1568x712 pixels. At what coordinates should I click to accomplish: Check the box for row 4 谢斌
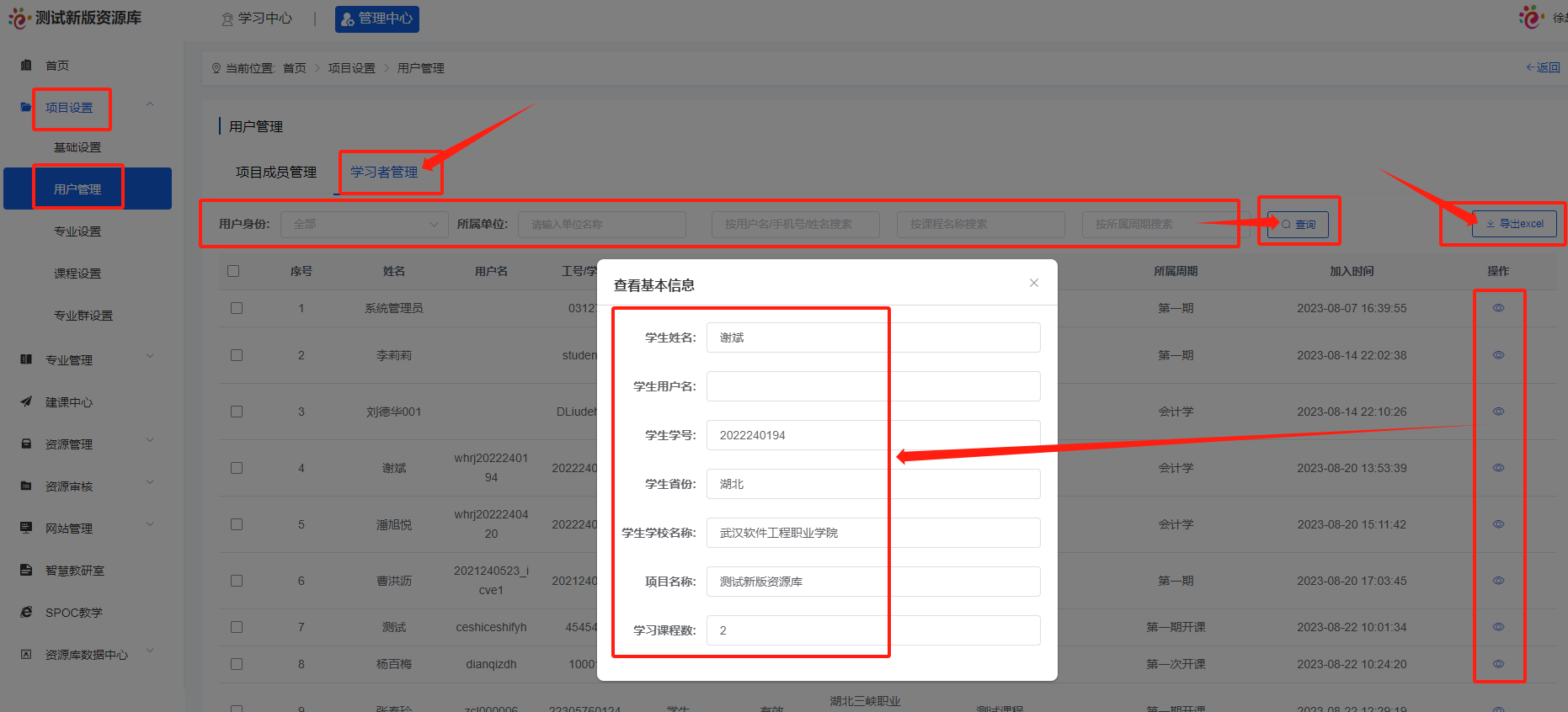point(237,468)
